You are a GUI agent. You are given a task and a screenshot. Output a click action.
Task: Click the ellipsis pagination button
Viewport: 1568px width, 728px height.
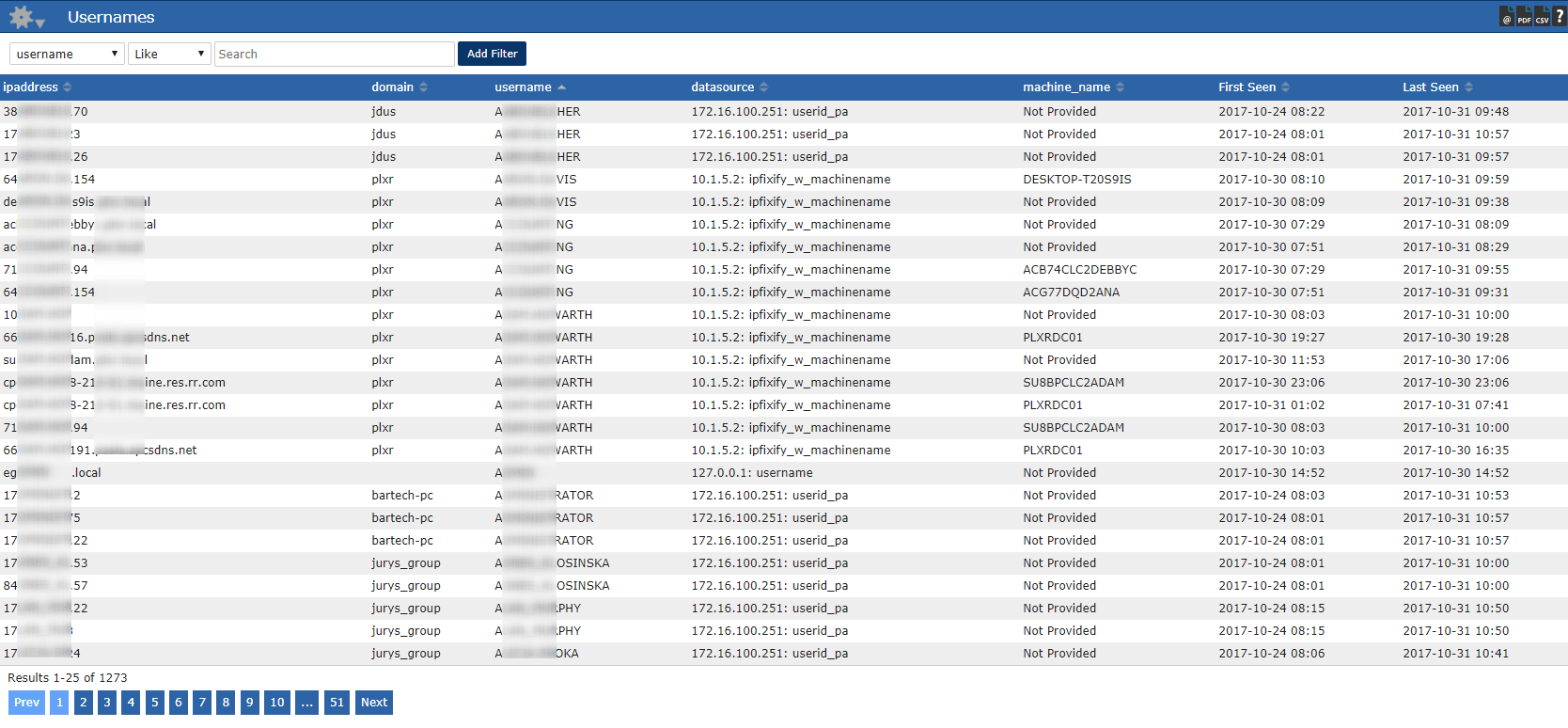click(x=307, y=703)
